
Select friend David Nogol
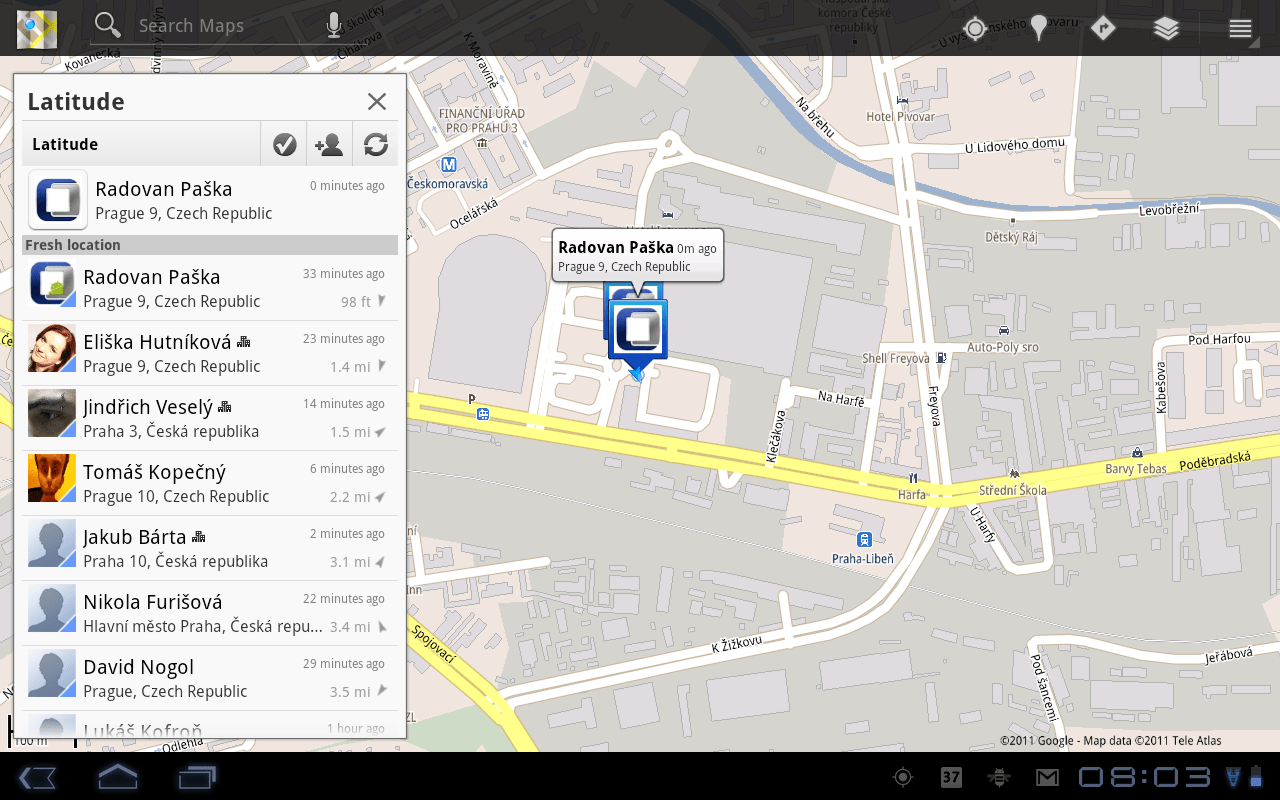[x=210, y=678]
